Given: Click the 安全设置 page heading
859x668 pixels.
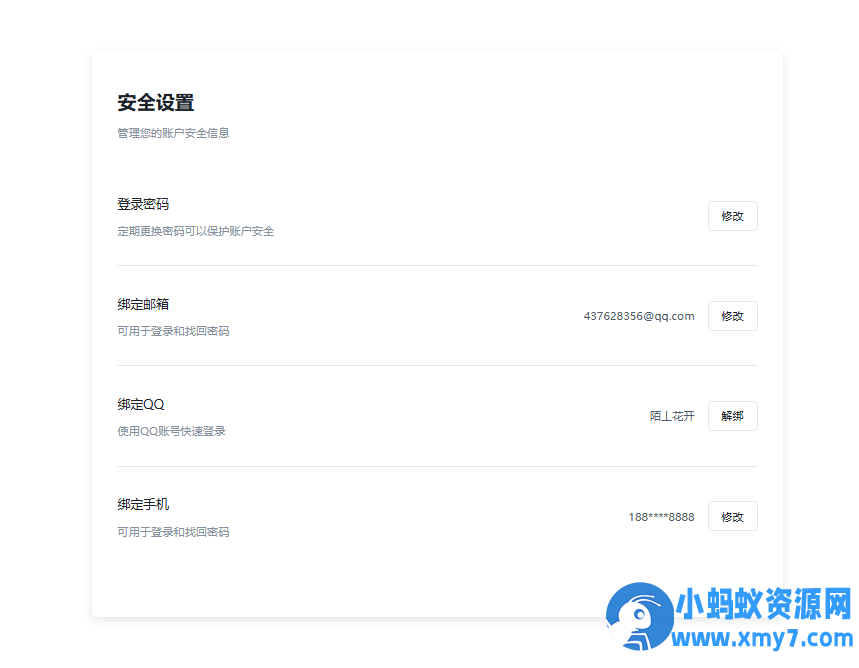Looking at the screenshot, I should [155, 103].
